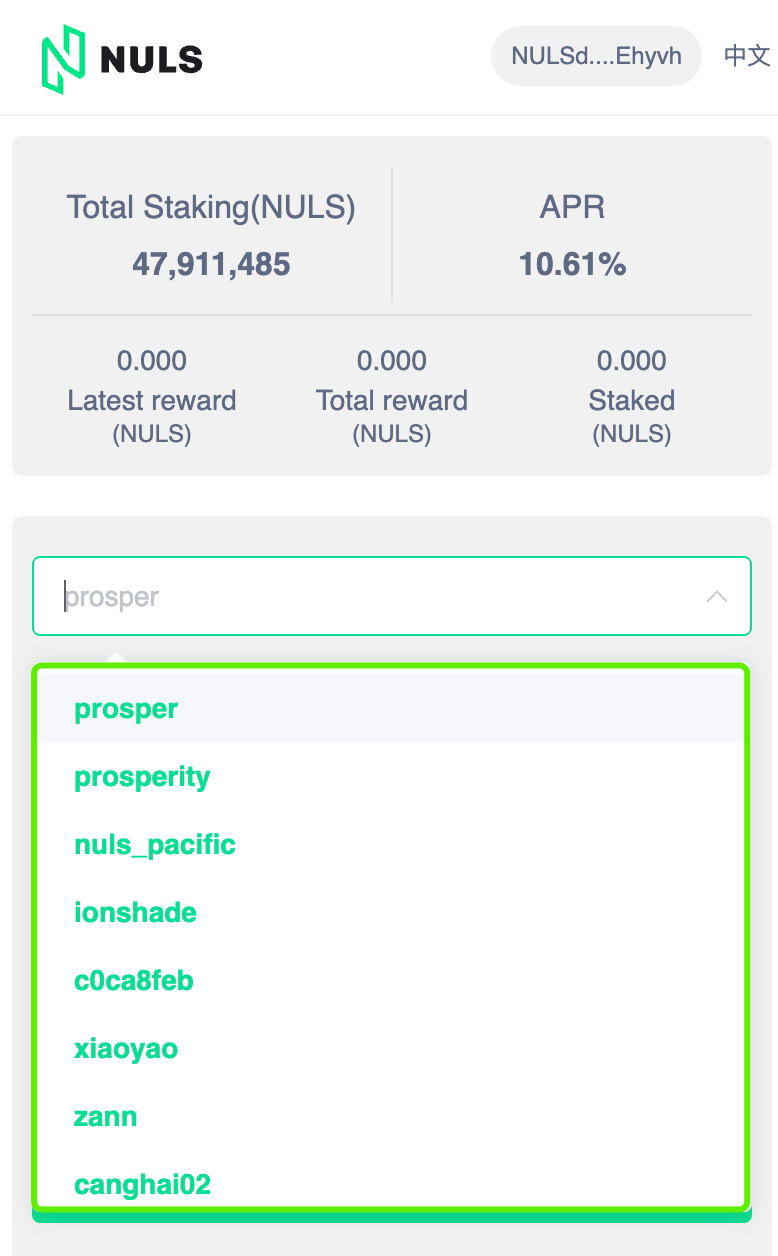
Task: Select the nuls_pacific node entry
Action: pyautogui.click(x=392, y=845)
